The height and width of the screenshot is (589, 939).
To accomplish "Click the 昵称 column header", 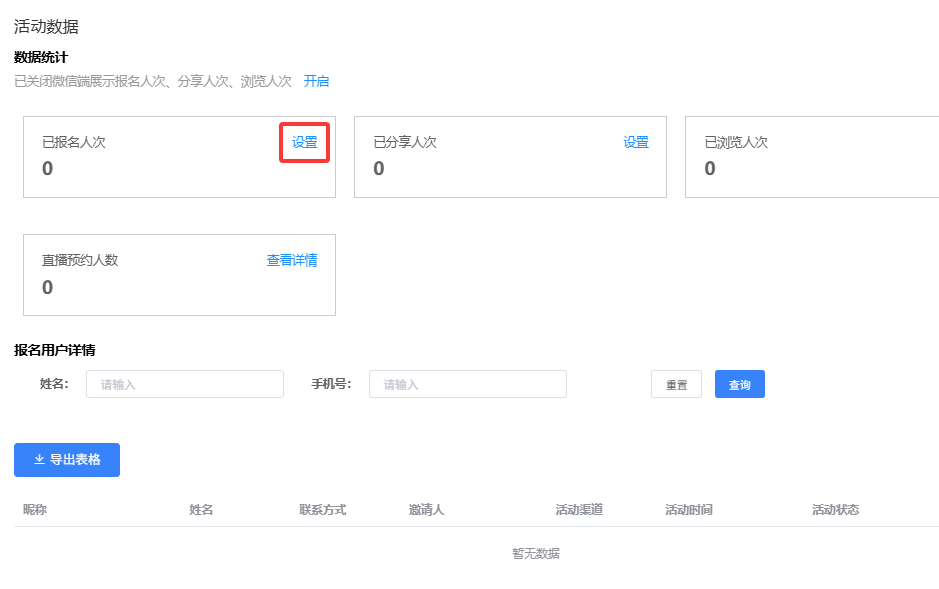I will 35,510.
